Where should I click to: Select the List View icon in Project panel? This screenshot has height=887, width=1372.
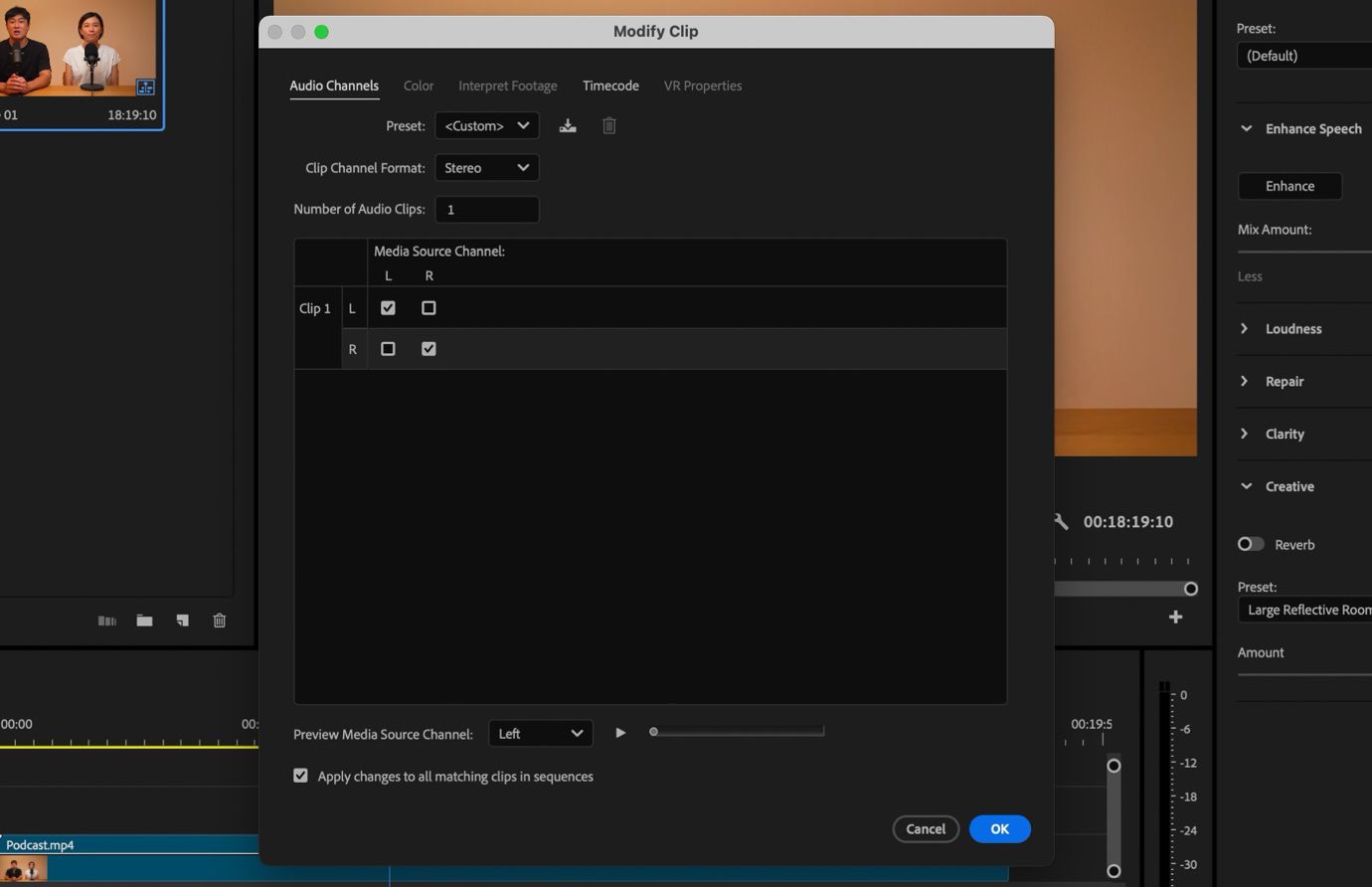point(106,620)
